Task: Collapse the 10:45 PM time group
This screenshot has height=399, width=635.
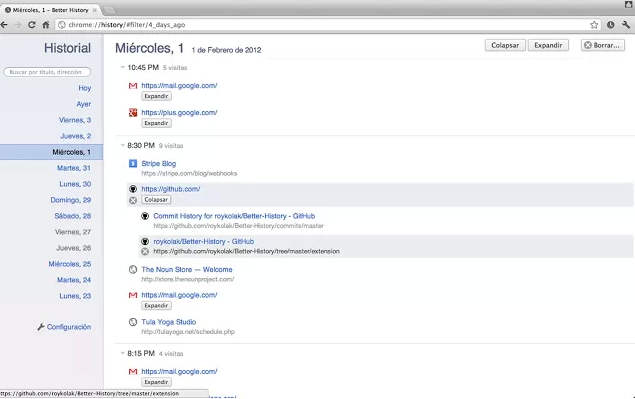Action: click(122, 68)
